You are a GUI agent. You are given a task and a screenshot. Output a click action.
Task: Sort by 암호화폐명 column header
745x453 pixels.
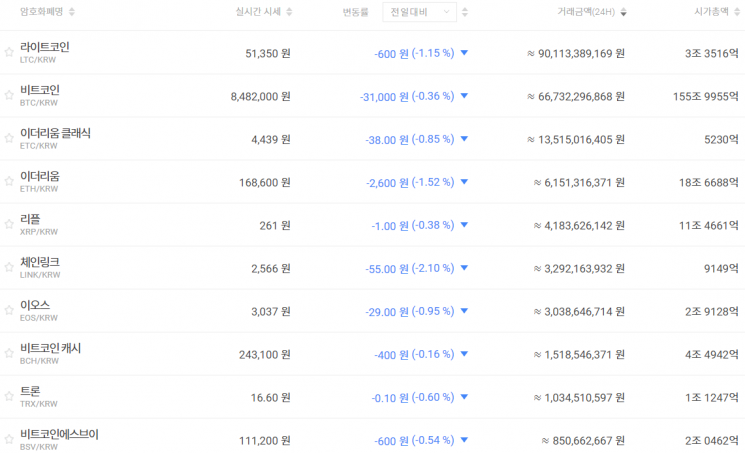48,12
